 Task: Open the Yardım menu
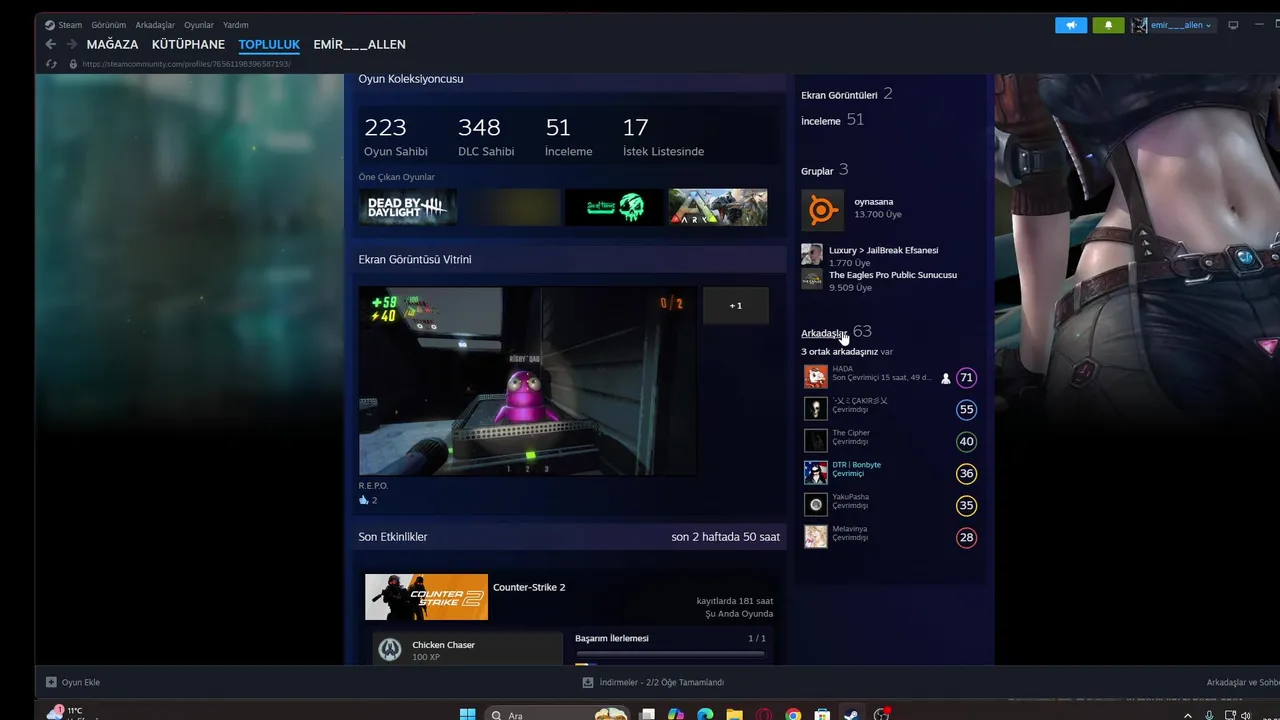pyautogui.click(x=236, y=25)
